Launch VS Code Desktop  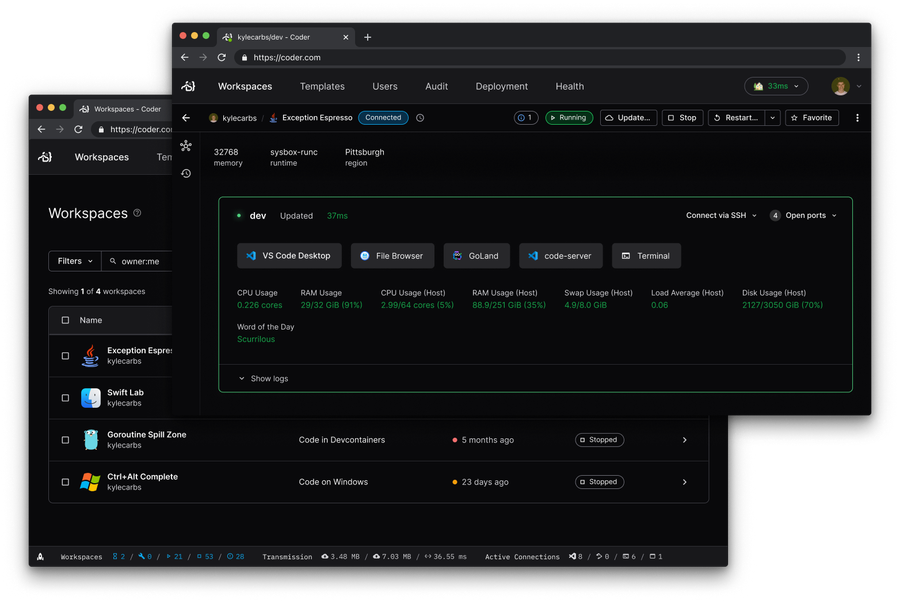289,255
